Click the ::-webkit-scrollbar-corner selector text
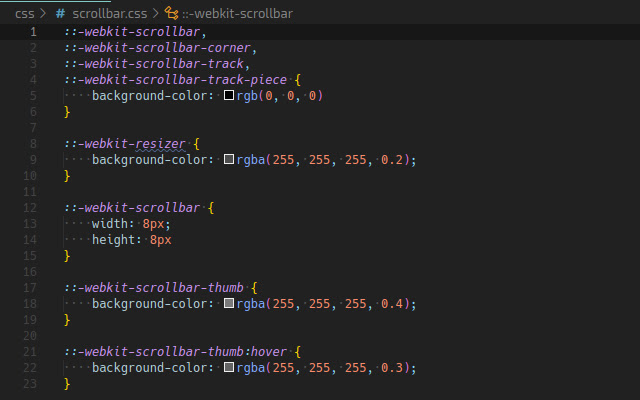 (x=157, y=48)
